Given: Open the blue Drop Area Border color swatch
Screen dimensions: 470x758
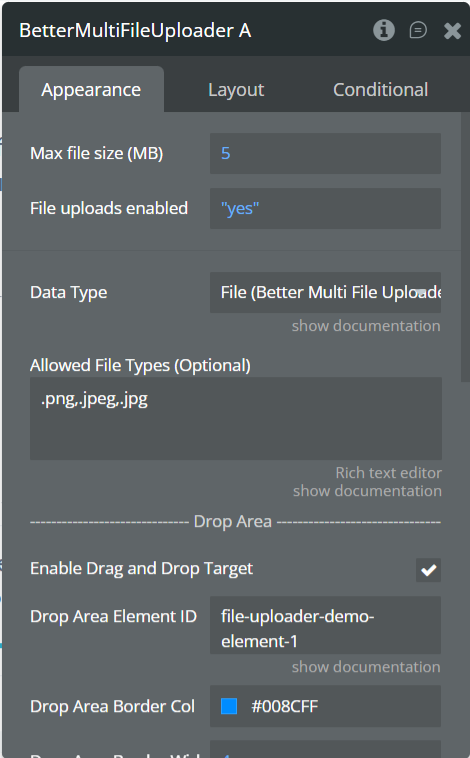Looking at the screenshot, I should (x=229, y=706).
